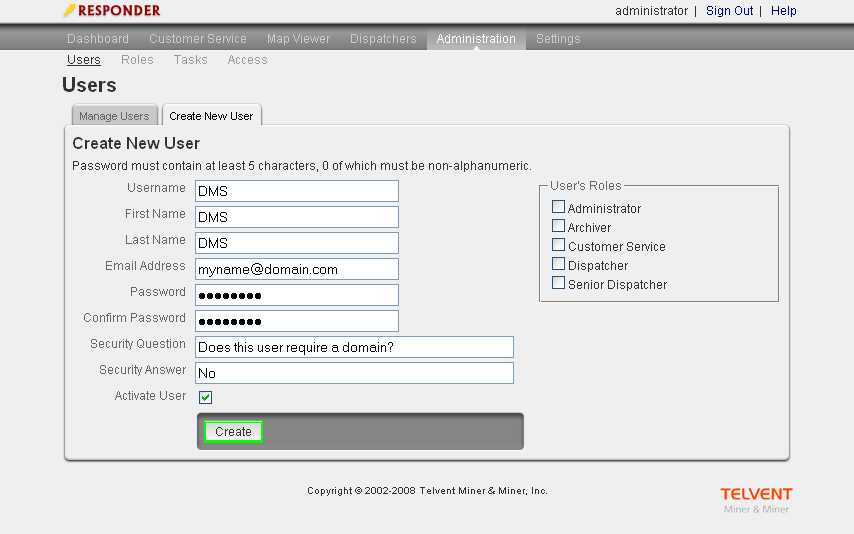Check the Administrator role checkbox
854x534 pixels.
coord(559,208)
